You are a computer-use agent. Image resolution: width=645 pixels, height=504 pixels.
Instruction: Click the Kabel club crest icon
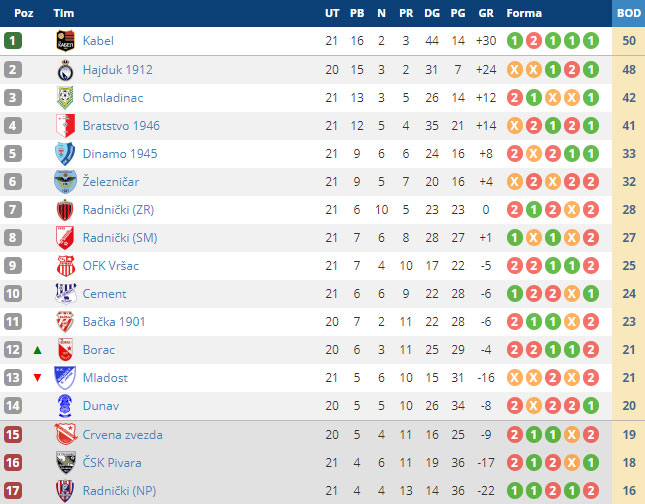pos(66,41)
